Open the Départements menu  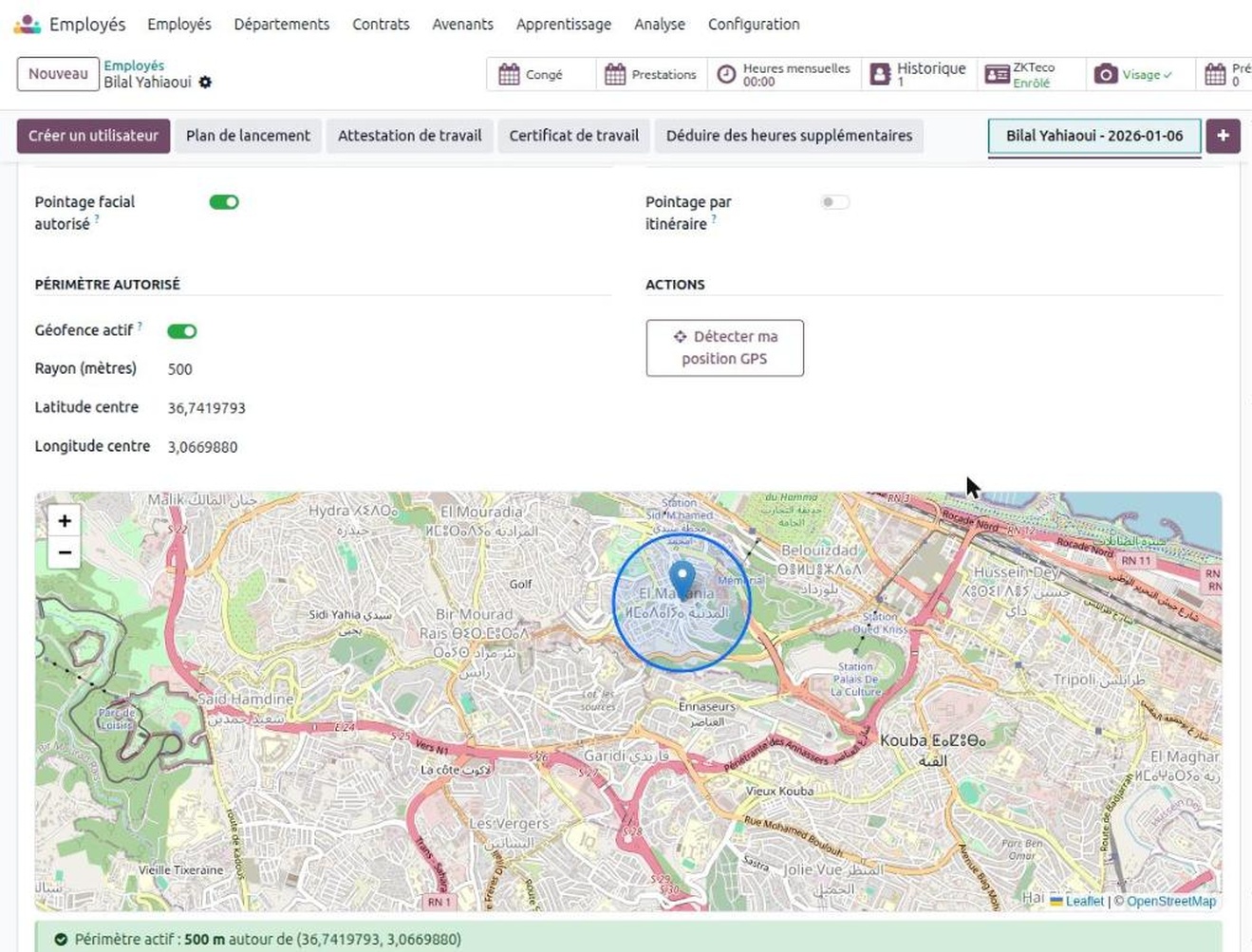[x=282, y=24]
